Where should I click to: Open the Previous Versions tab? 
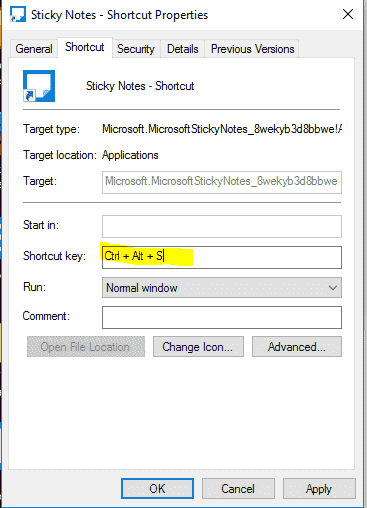point(252,49)
